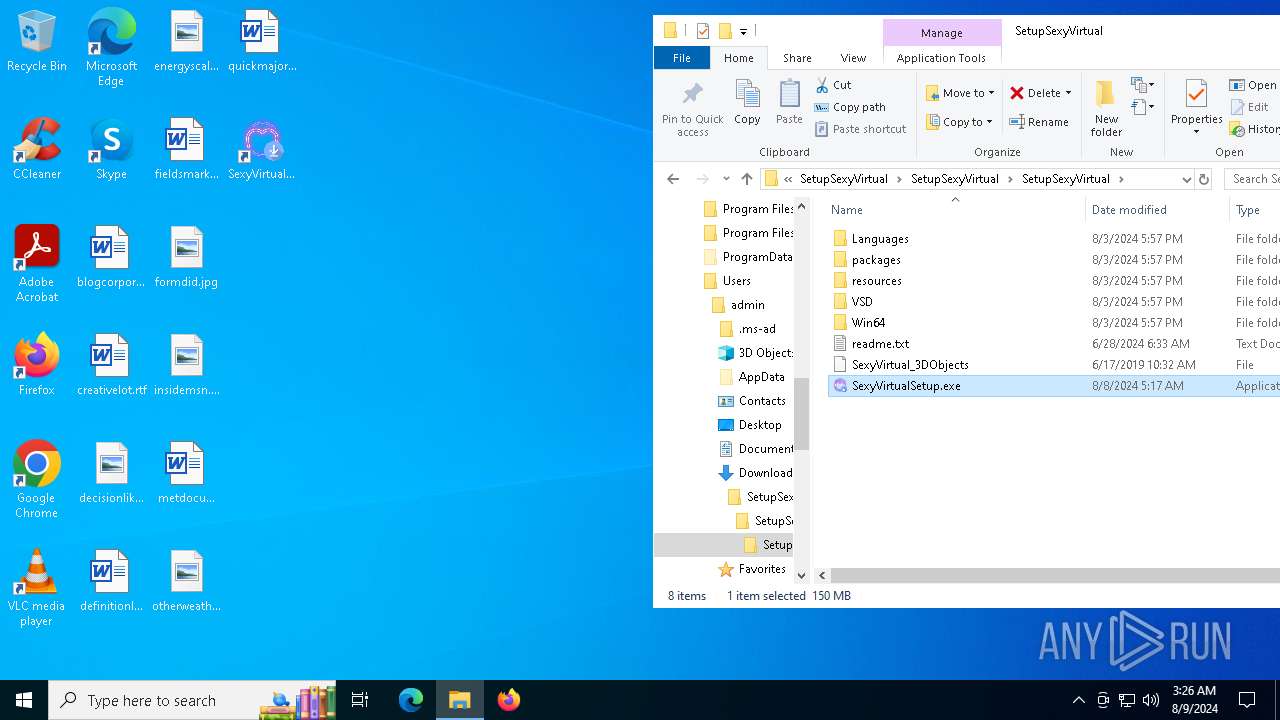1280x720 pixels.
Task: Select the Win64 folder
Action: point(868,323)
